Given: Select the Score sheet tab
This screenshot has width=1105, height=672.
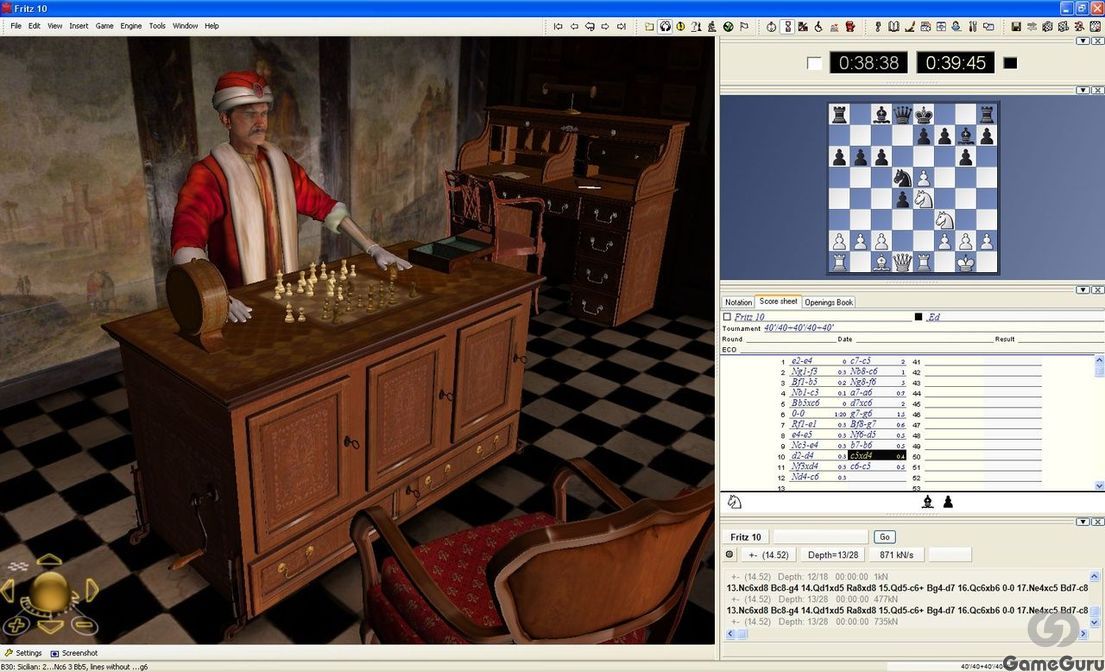Looking at the screenshot, I should 778,301.
